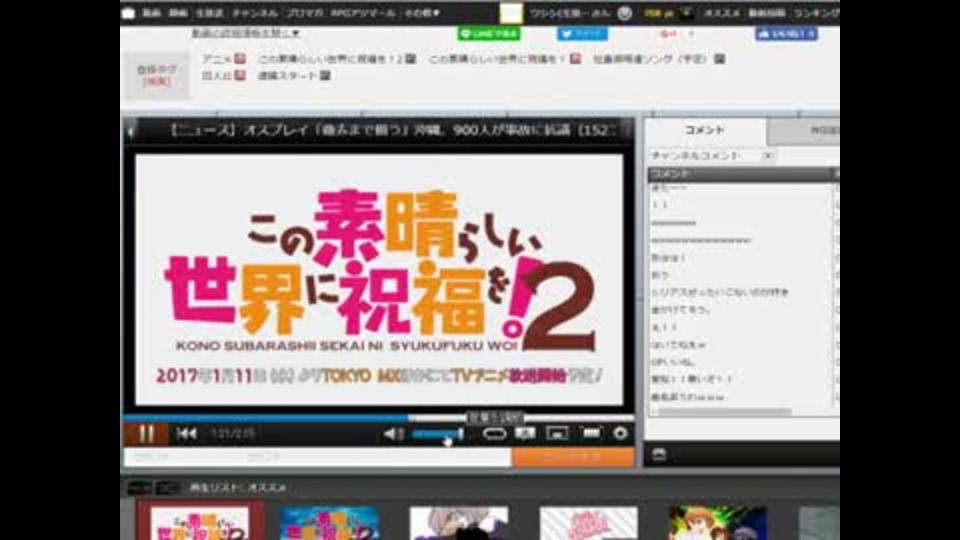Click the comment list horizontal scrollbar
Screen dimensions: 960x540
(x=724, y=412)
